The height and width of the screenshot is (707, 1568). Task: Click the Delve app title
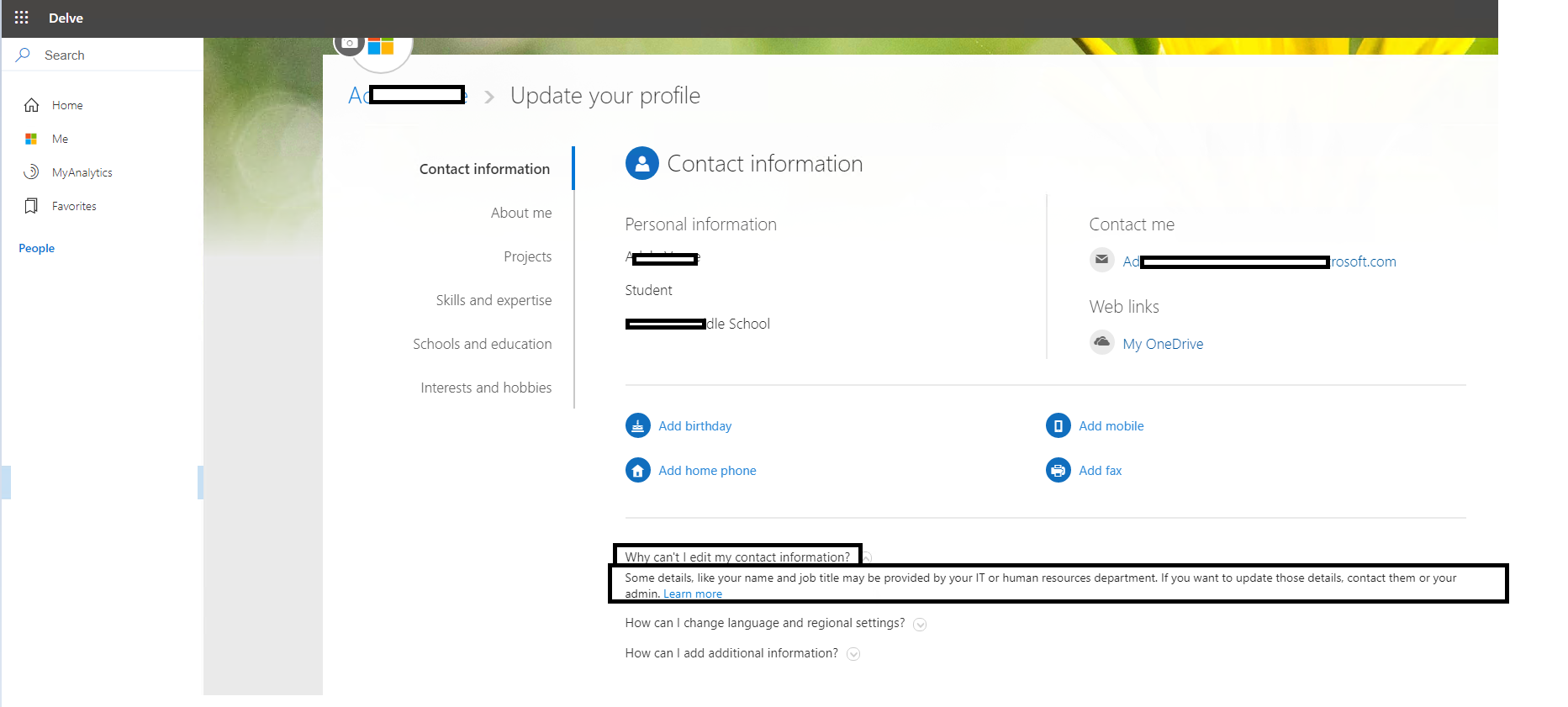[x=66, y=18]
